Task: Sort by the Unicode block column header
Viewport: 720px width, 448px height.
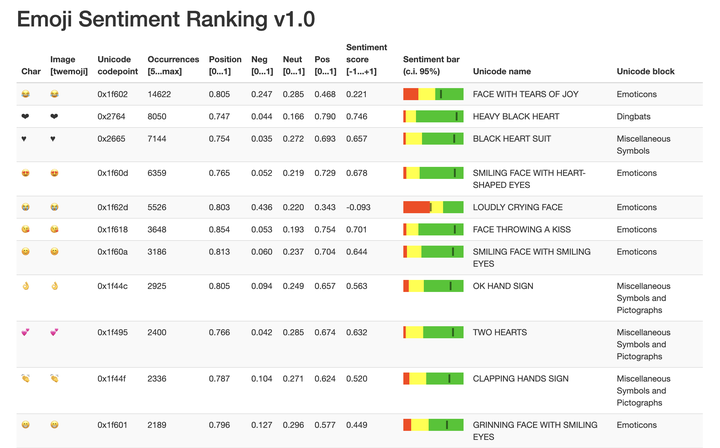Action: [645, 71]
